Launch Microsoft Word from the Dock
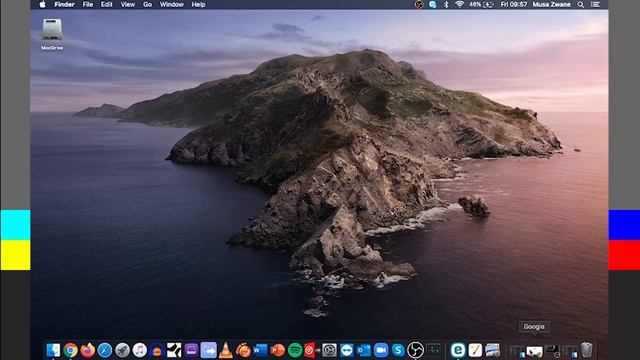The width and height of the screenshot is (640, 360). (x=260, y=350)
